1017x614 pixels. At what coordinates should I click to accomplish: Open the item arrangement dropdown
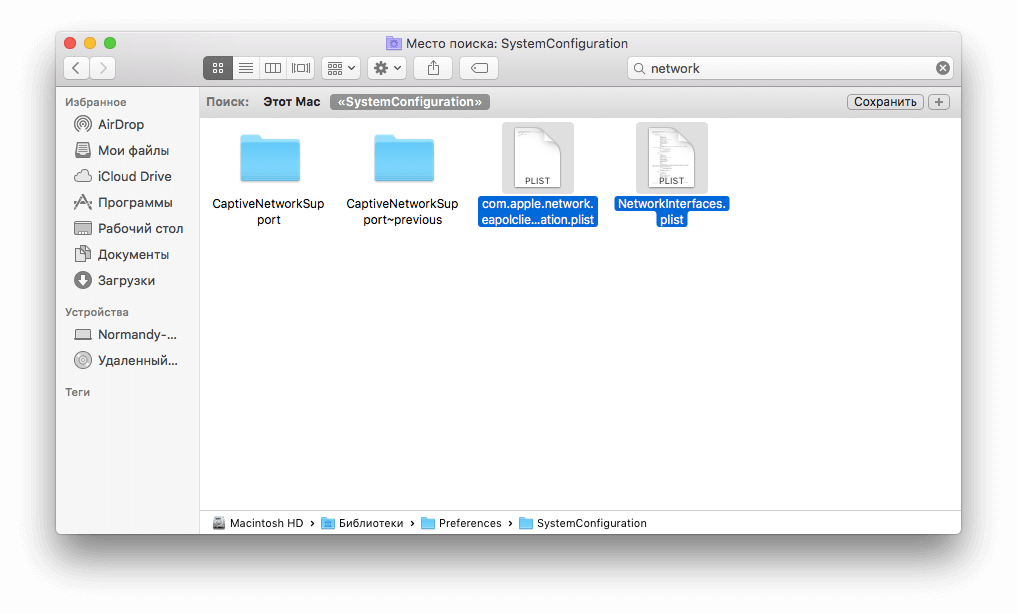click(341, 68)
